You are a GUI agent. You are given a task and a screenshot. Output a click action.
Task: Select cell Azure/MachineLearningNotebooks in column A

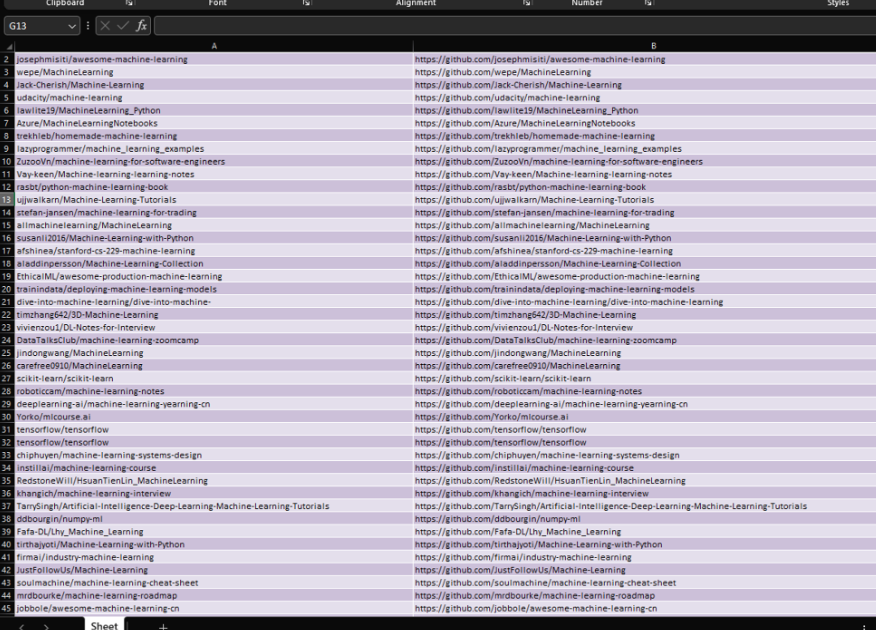point(214,123)
